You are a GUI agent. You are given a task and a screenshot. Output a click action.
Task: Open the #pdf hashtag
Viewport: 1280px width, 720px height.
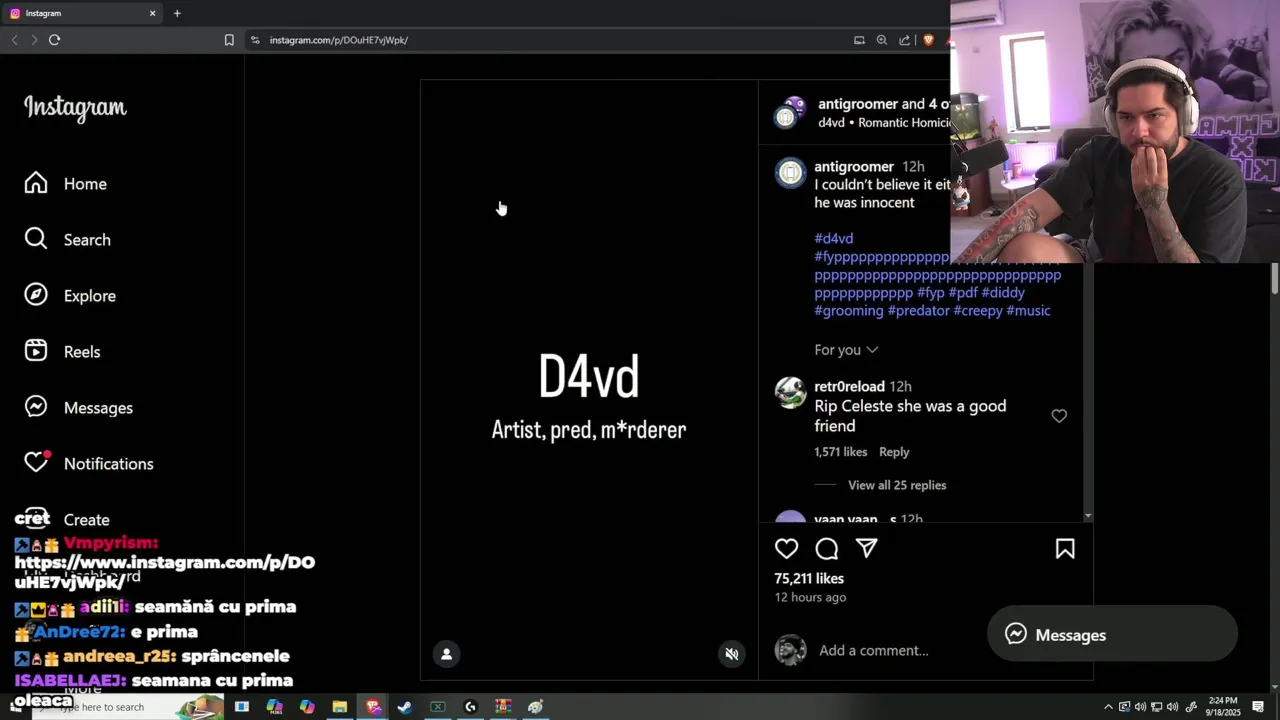pyautogui.click(x=963, y=292)
